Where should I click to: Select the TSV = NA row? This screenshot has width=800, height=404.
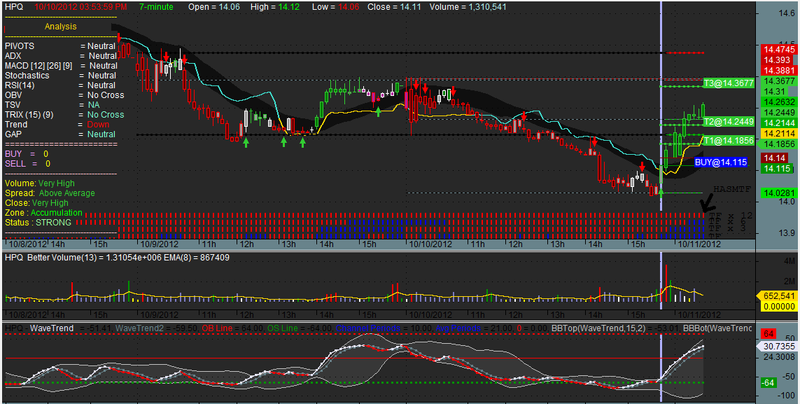(52, 105)
